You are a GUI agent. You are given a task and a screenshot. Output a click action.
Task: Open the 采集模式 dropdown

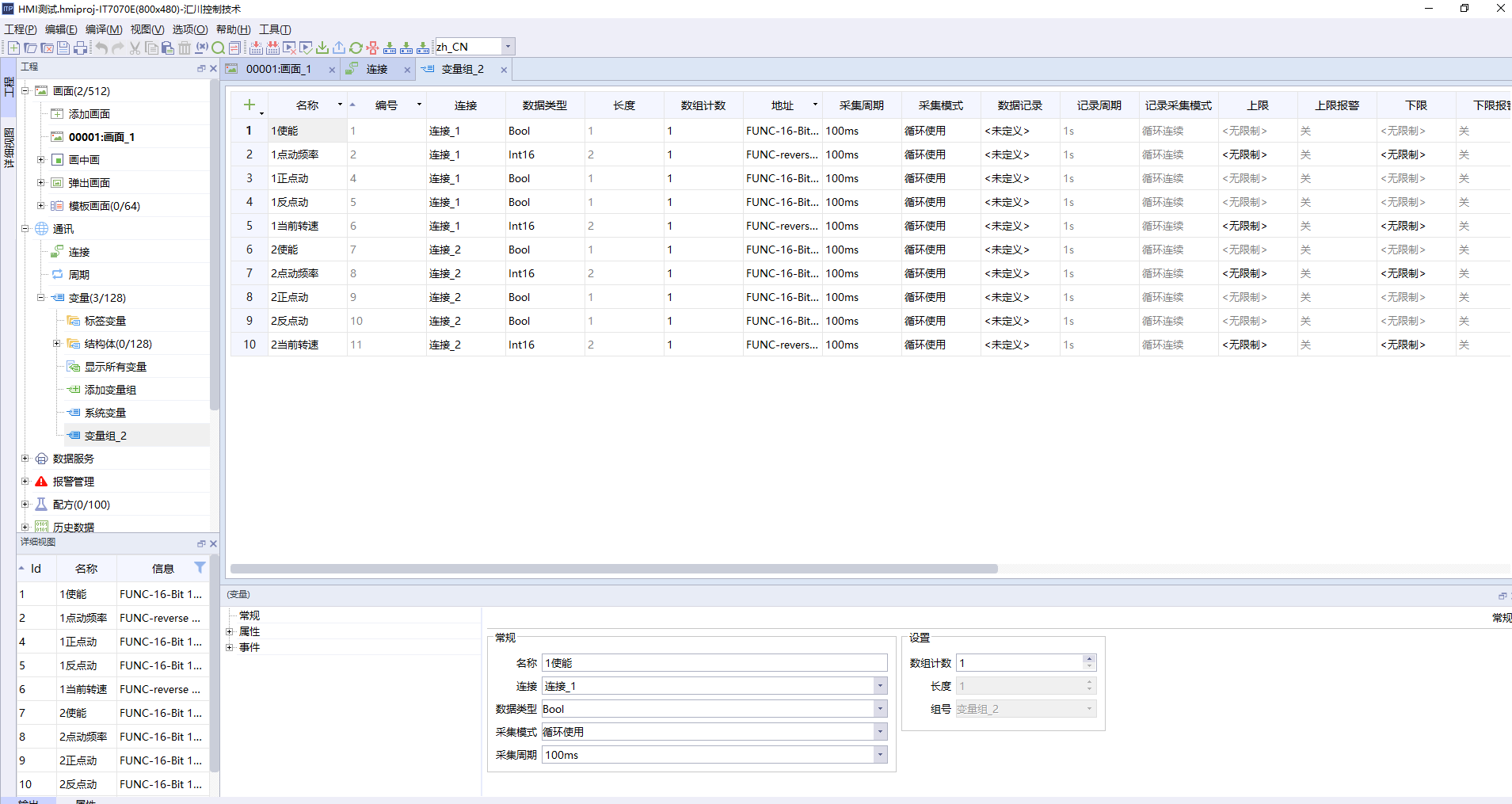tap(880, 732)
